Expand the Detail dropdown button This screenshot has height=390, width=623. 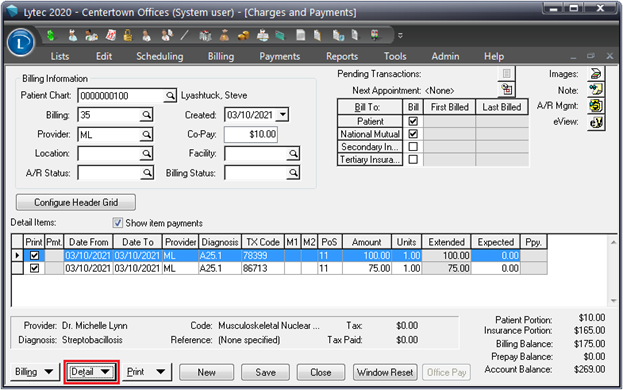coord(91,372)
